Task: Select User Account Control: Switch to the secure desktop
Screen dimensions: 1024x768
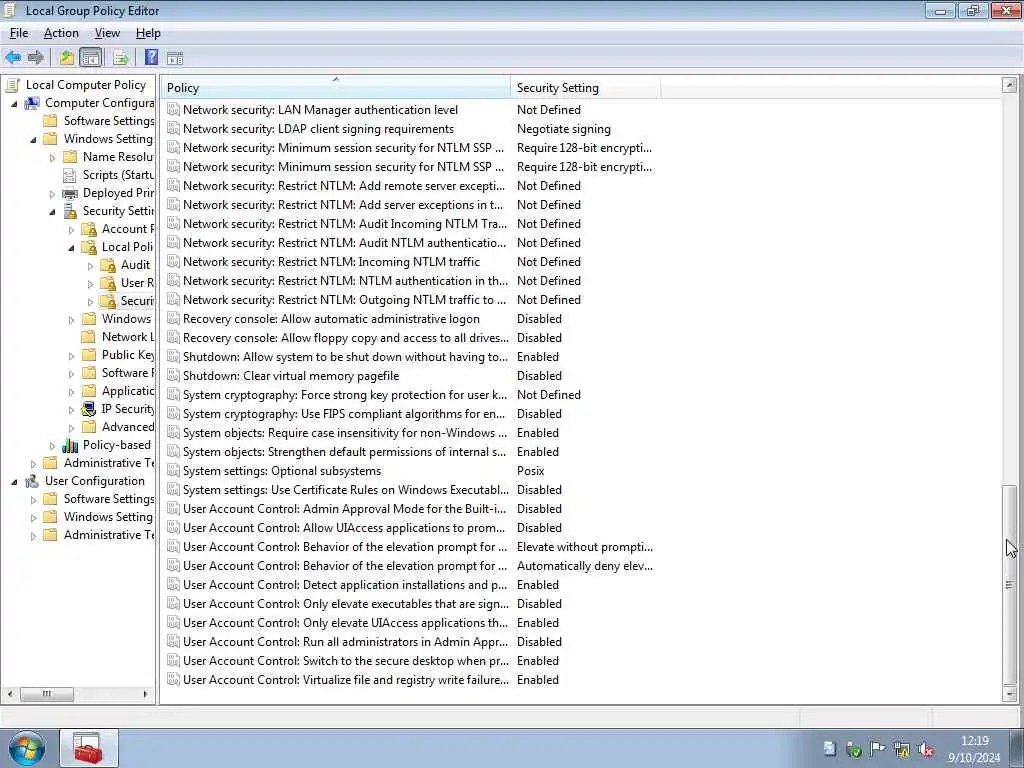Action: coord(345,661)
